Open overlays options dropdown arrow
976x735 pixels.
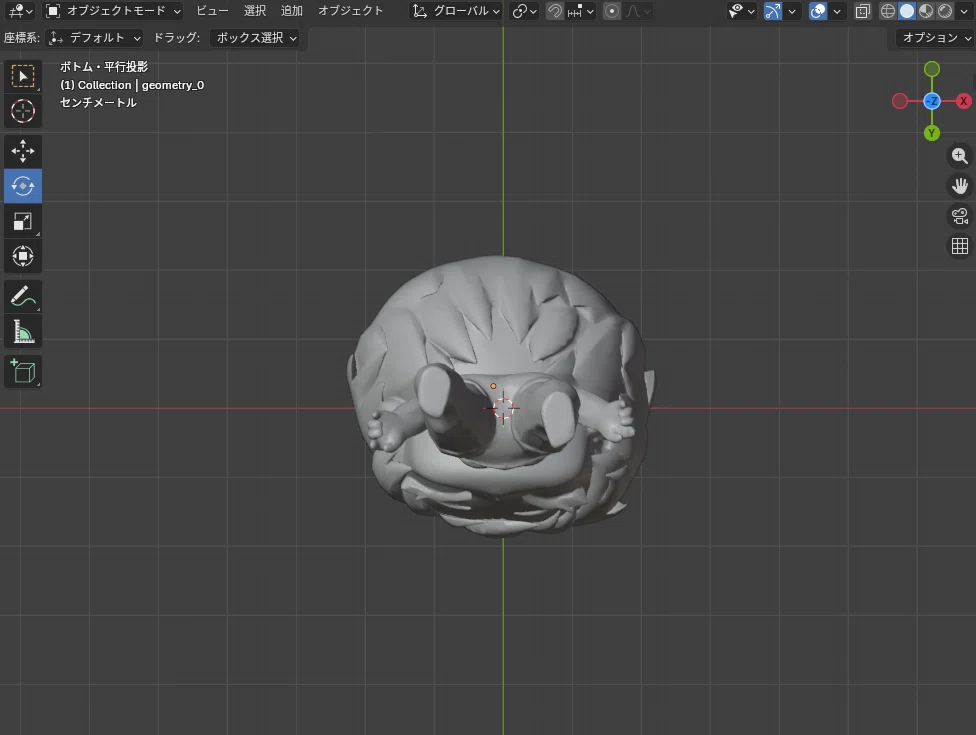[x=837, y=11]
